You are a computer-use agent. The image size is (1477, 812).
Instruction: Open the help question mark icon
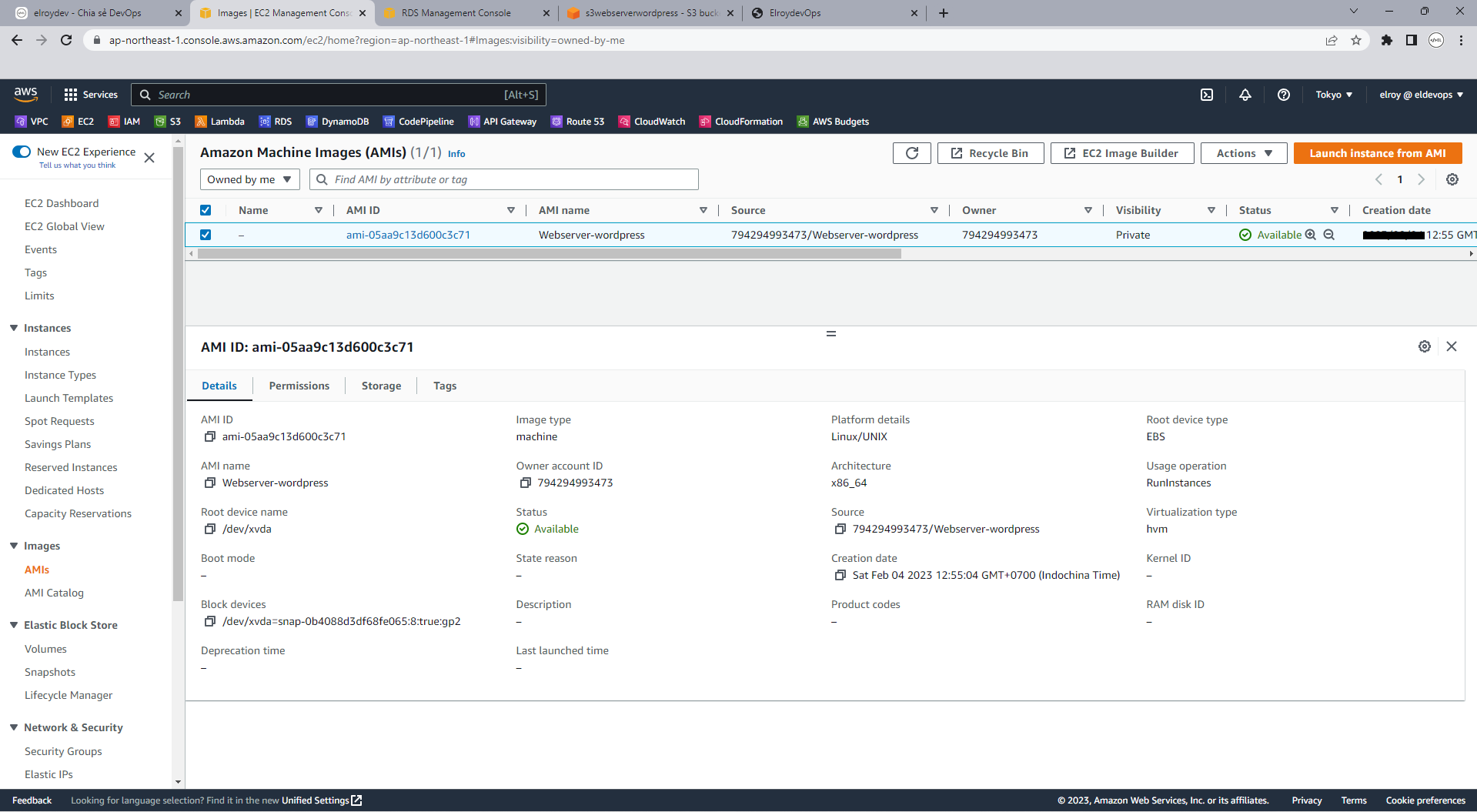(x=1283, y=95)
